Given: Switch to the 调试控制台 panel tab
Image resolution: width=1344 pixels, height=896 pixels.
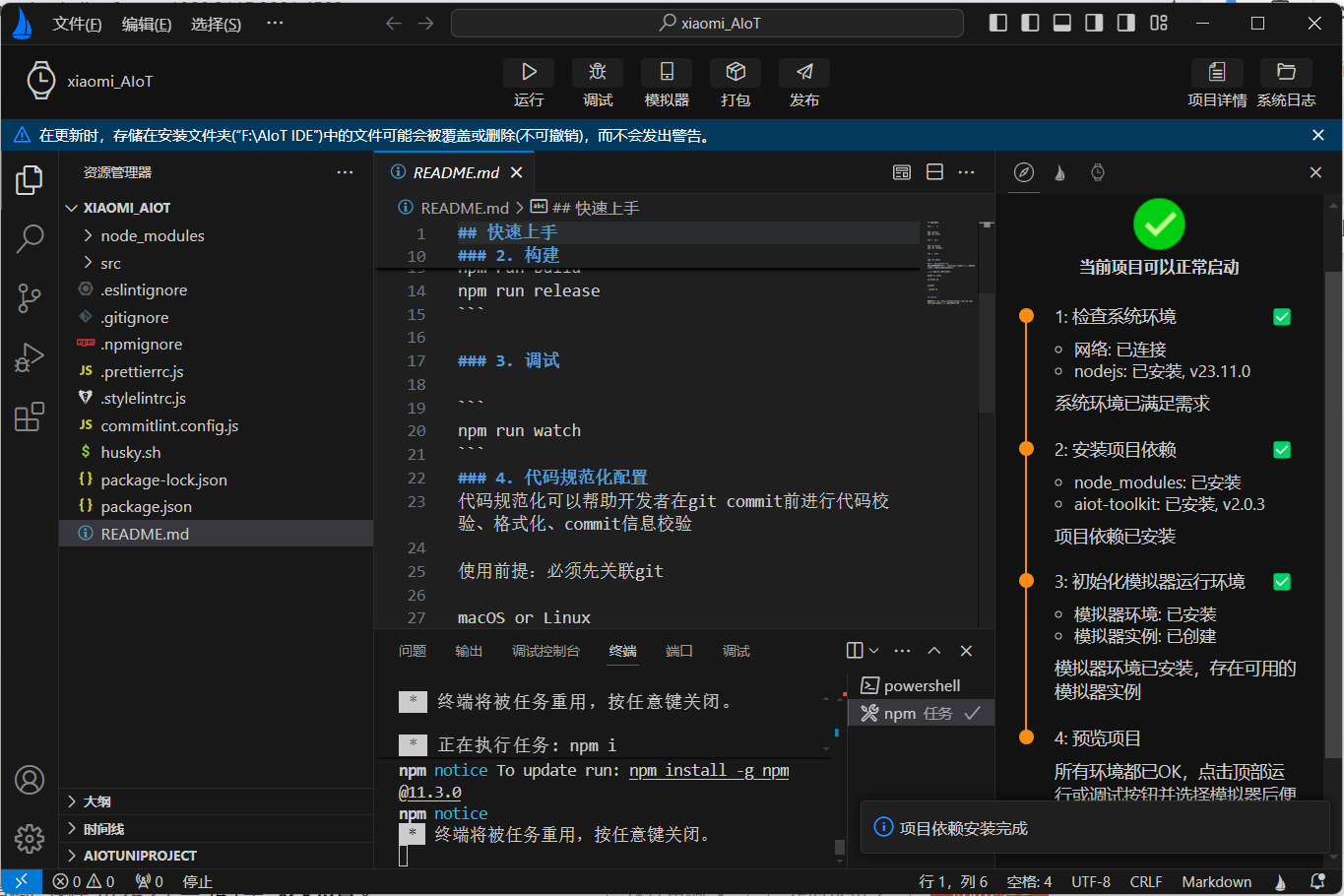Looking at the screenshot, I should [x=545, y=651].
